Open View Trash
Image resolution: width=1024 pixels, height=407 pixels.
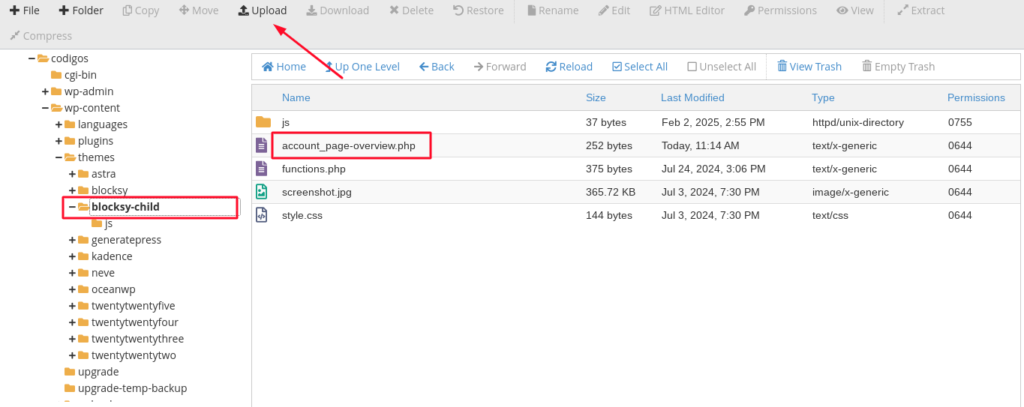pos(809,67)
